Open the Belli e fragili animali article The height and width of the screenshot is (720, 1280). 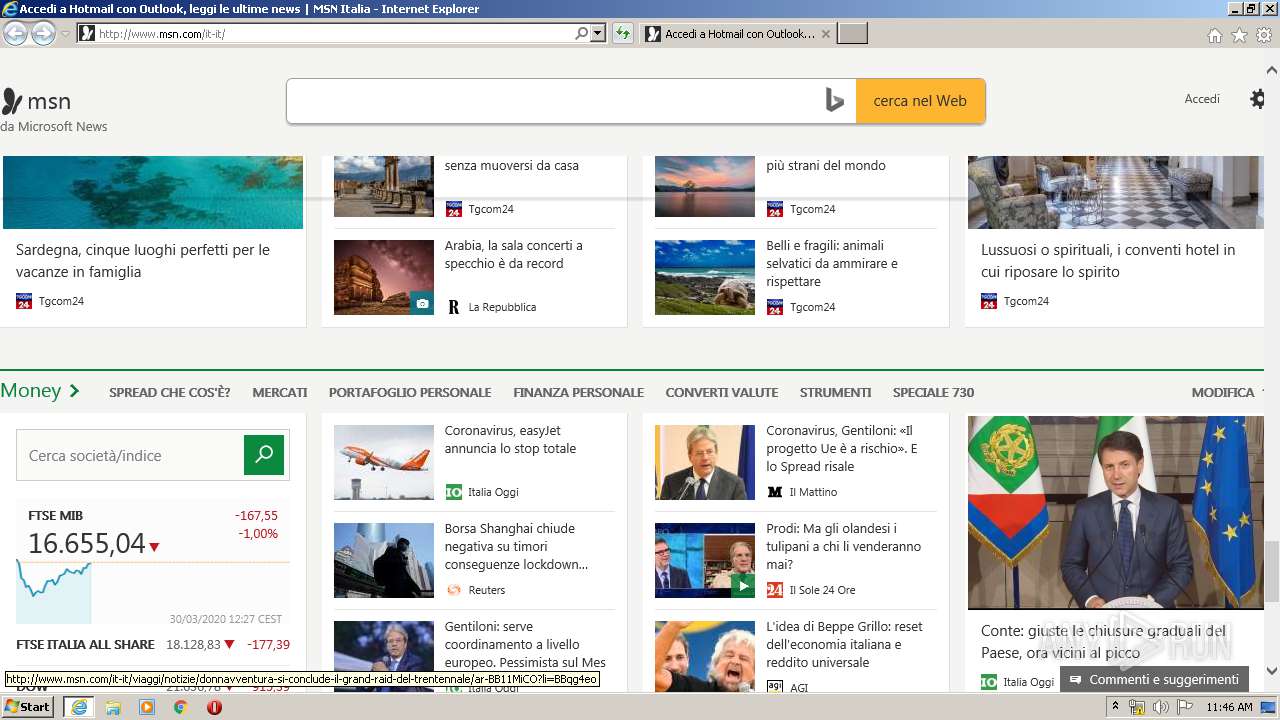(832, 263)
